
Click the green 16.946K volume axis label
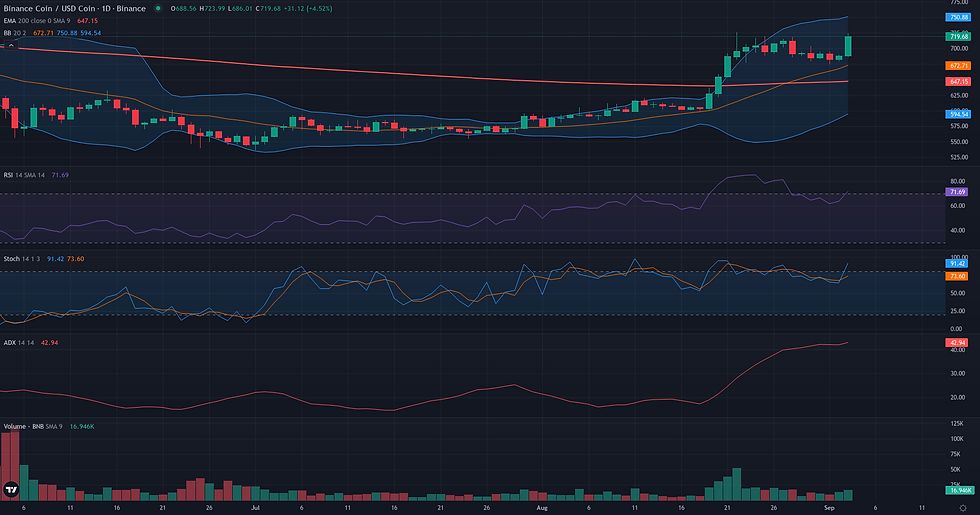[x=958, y=491]
